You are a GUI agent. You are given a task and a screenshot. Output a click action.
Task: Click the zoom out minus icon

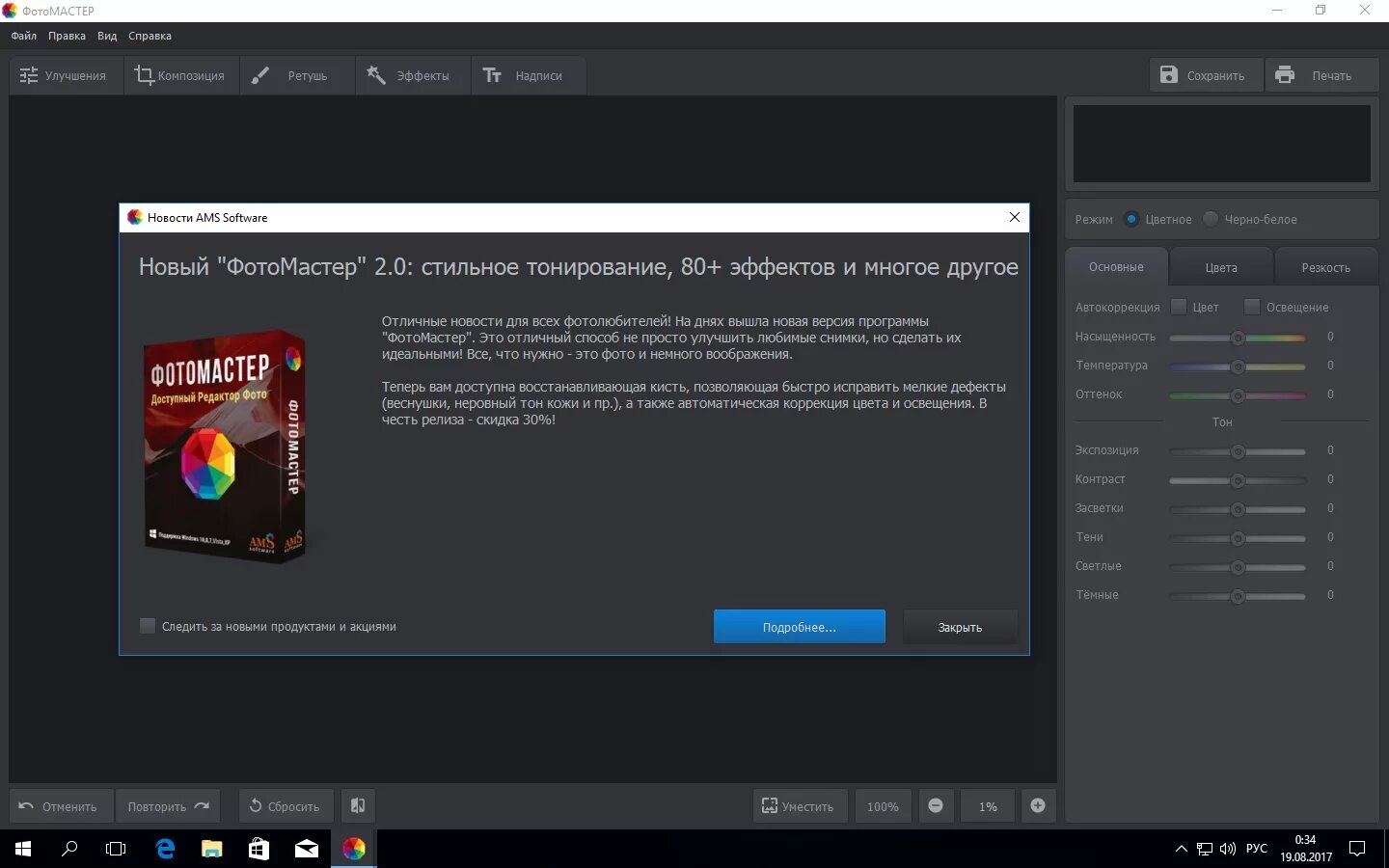click(x=936, y=806)
